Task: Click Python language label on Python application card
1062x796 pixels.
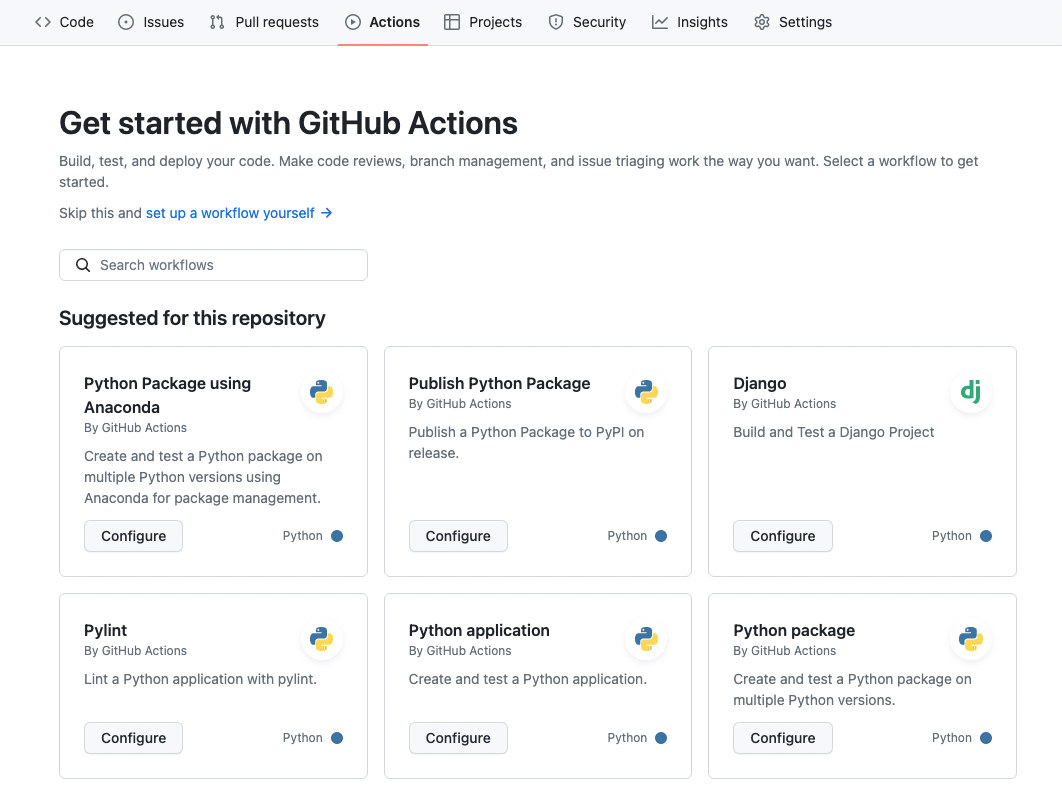Action: 627,738
